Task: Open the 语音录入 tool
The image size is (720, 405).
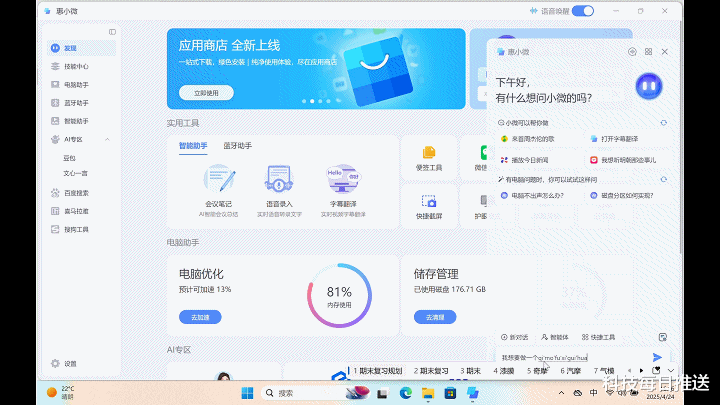Action: (x=279, y=191)
